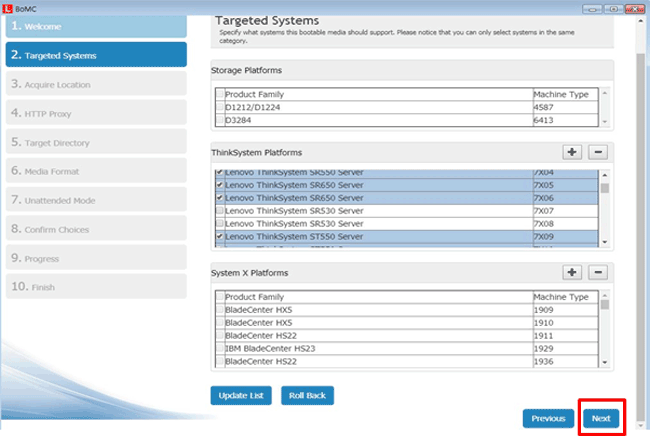Click the Roll Back button
Screen dimensions: 650x436
click(307, 395)
